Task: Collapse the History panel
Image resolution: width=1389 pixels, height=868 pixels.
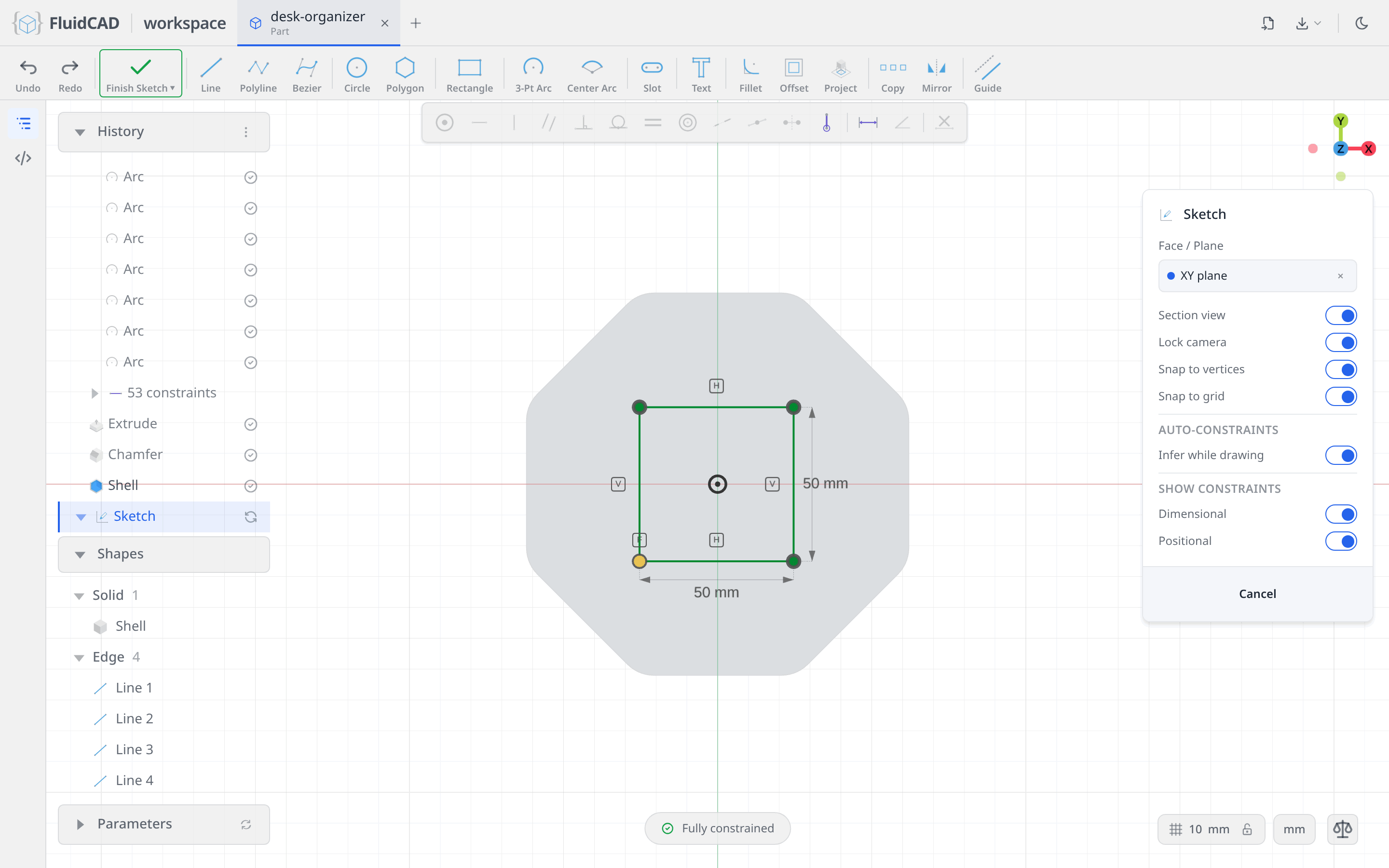Action: 81,132
